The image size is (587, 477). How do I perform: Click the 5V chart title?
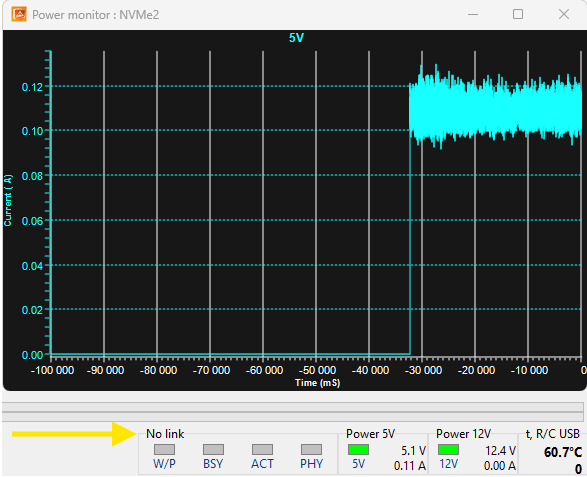point(296,38)
